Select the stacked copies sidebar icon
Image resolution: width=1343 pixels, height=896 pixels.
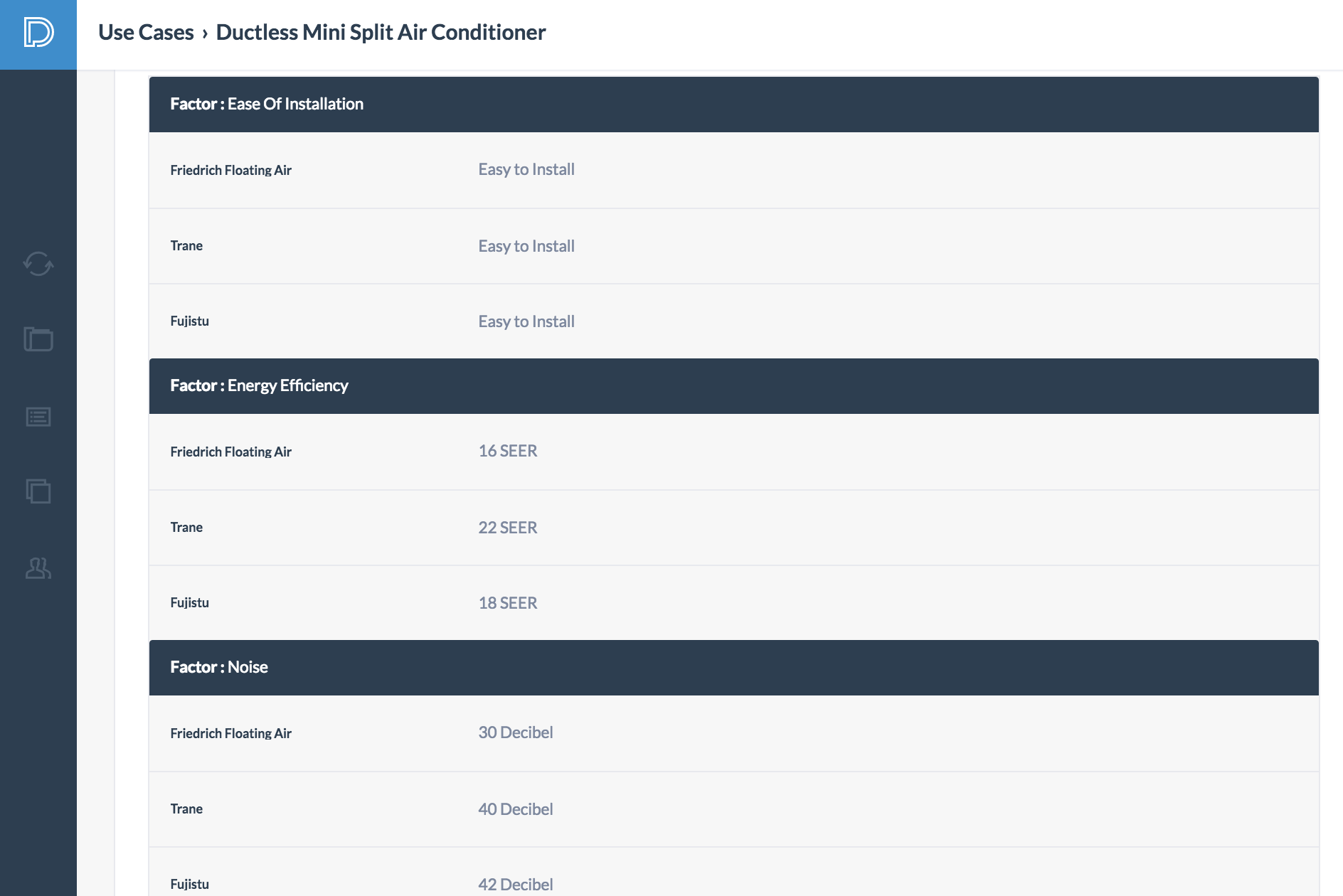[38, 491]
